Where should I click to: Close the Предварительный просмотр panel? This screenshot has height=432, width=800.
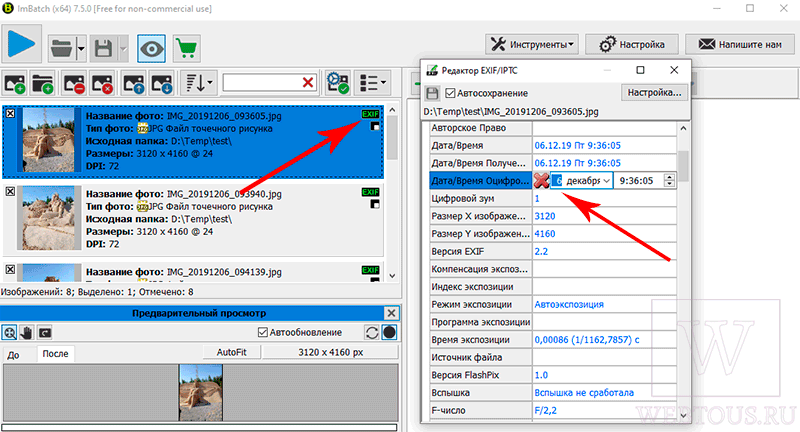[x=391, y=313]
